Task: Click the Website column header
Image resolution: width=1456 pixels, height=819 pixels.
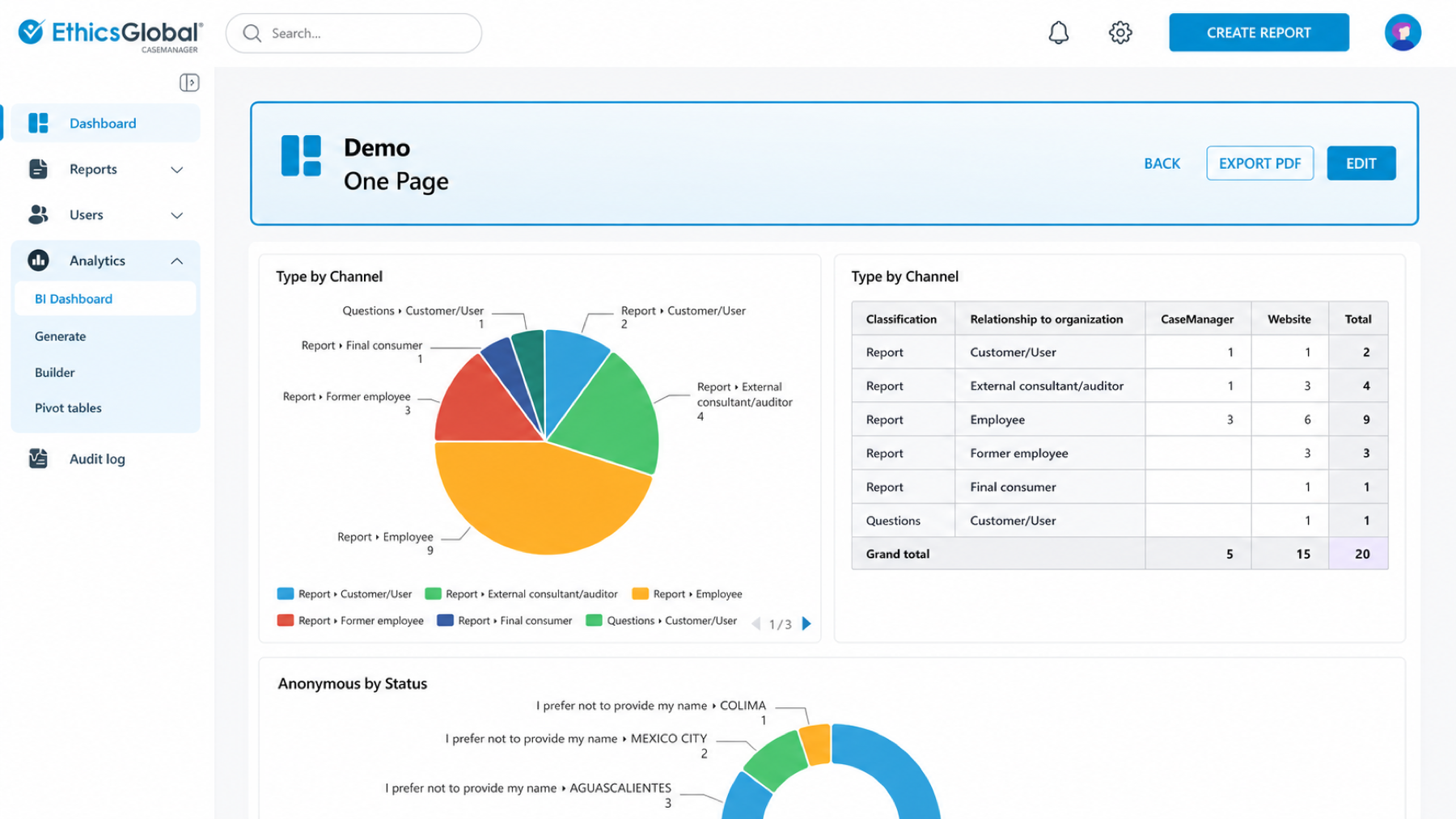Action: coord(1289,319)
